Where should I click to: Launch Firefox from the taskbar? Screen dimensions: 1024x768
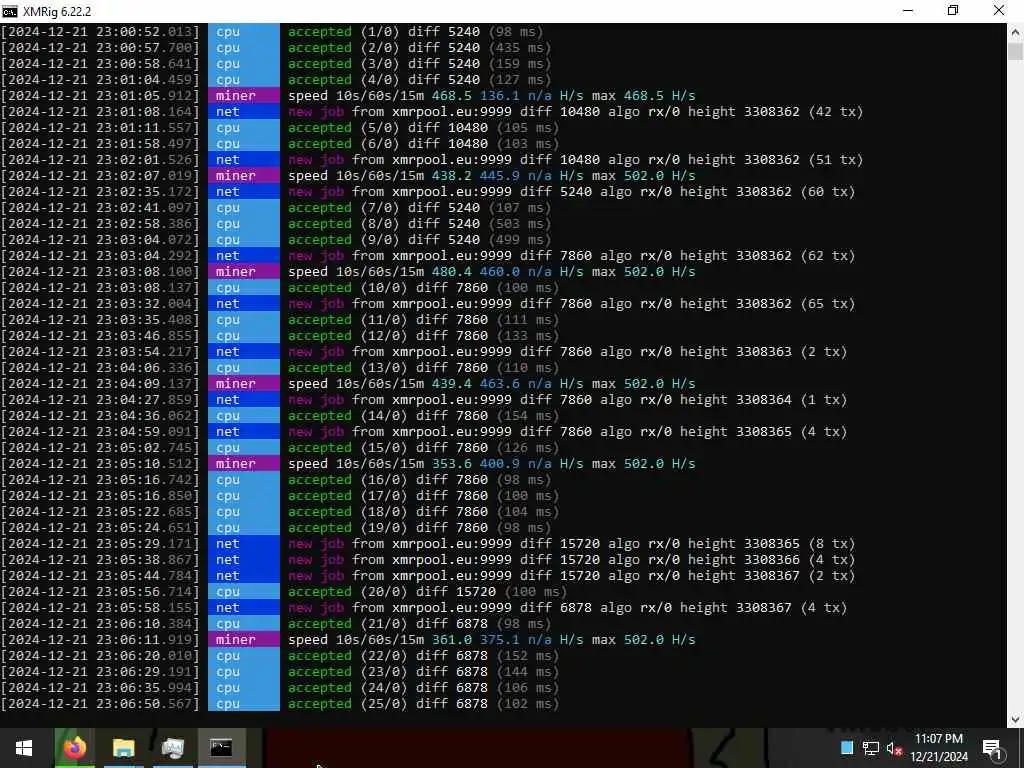point(74,748)
